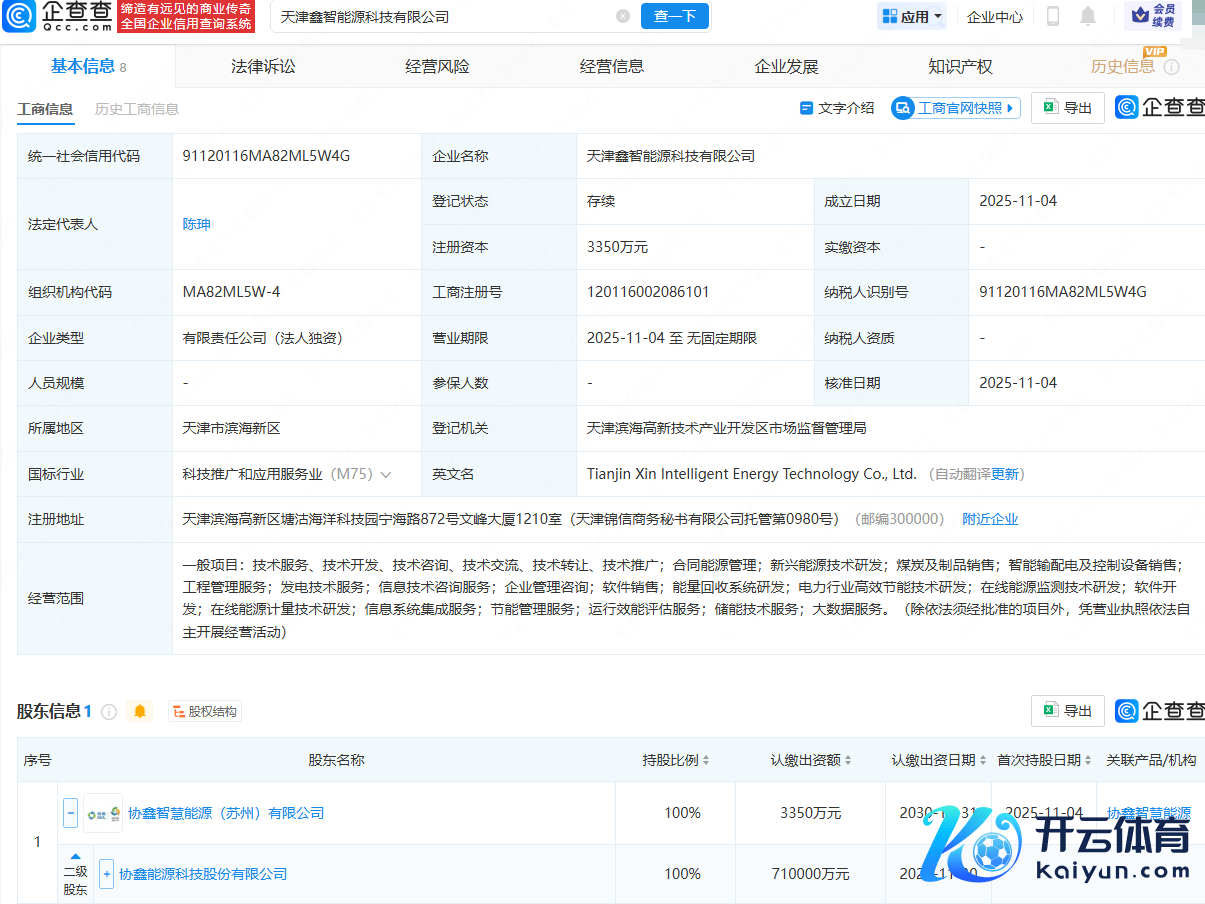Click the info icon beside 历史信息
Screen dimensions: 1205x904
point(1171,67)
